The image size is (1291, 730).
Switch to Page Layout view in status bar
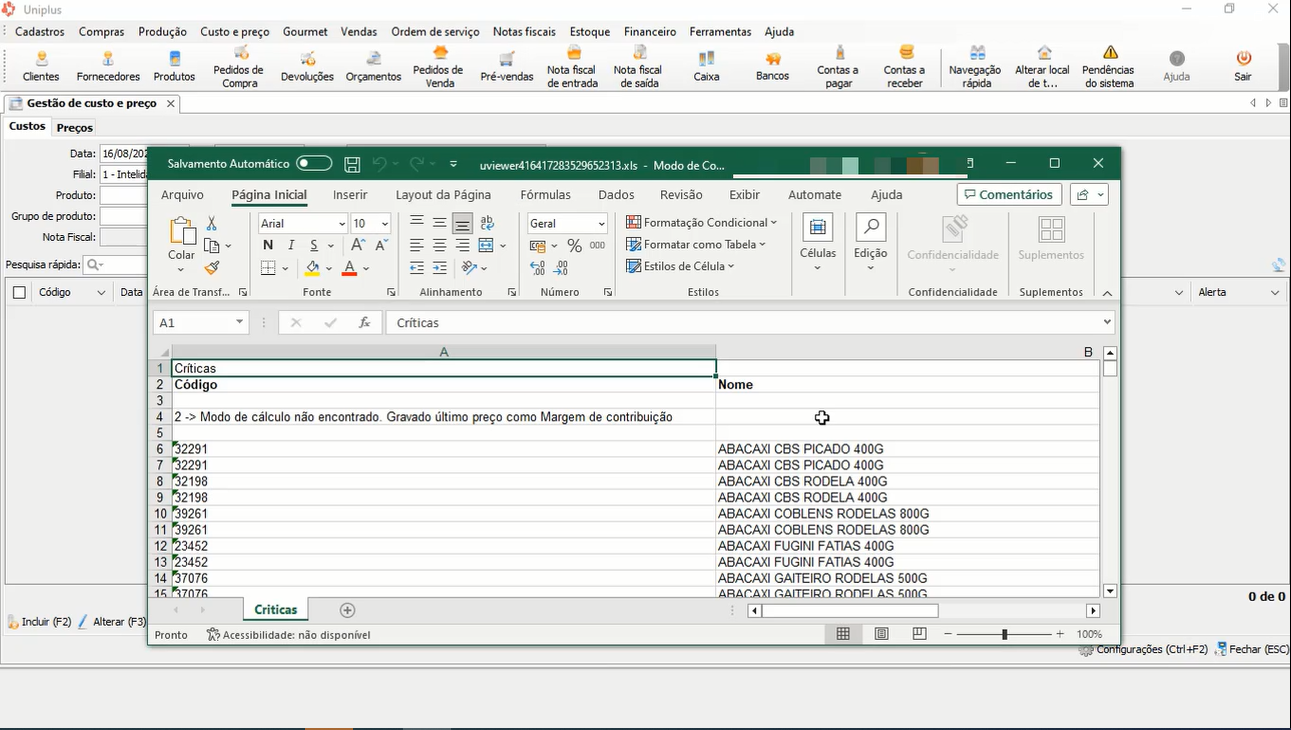tap(881, 634)
